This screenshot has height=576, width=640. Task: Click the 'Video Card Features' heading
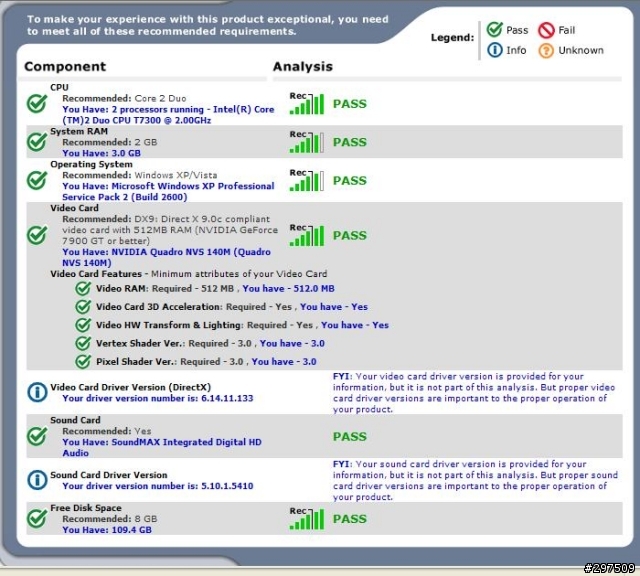(x=96, y=274)
